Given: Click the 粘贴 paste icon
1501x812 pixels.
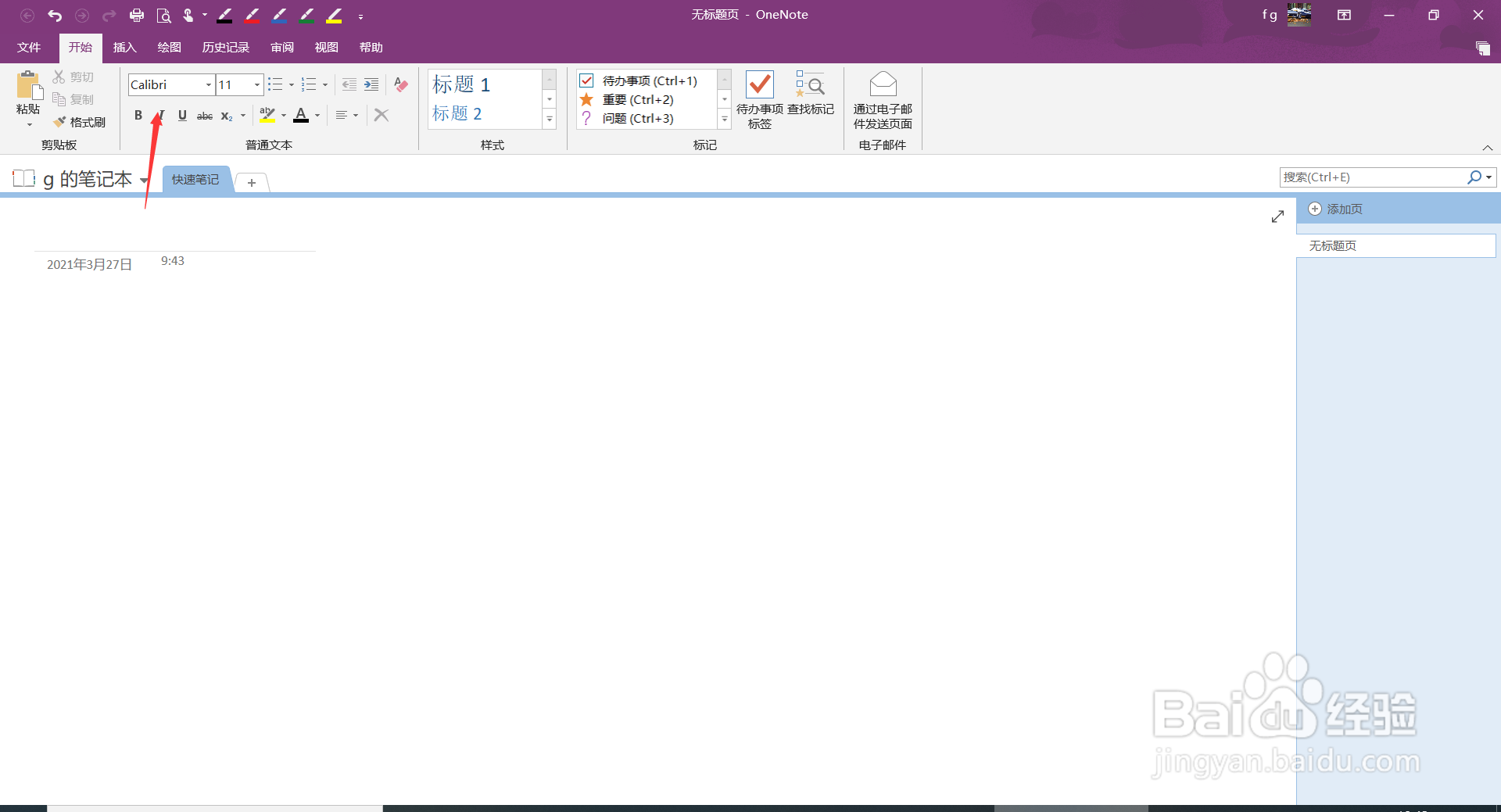Looking at the screenshot, I should point(29,85).
